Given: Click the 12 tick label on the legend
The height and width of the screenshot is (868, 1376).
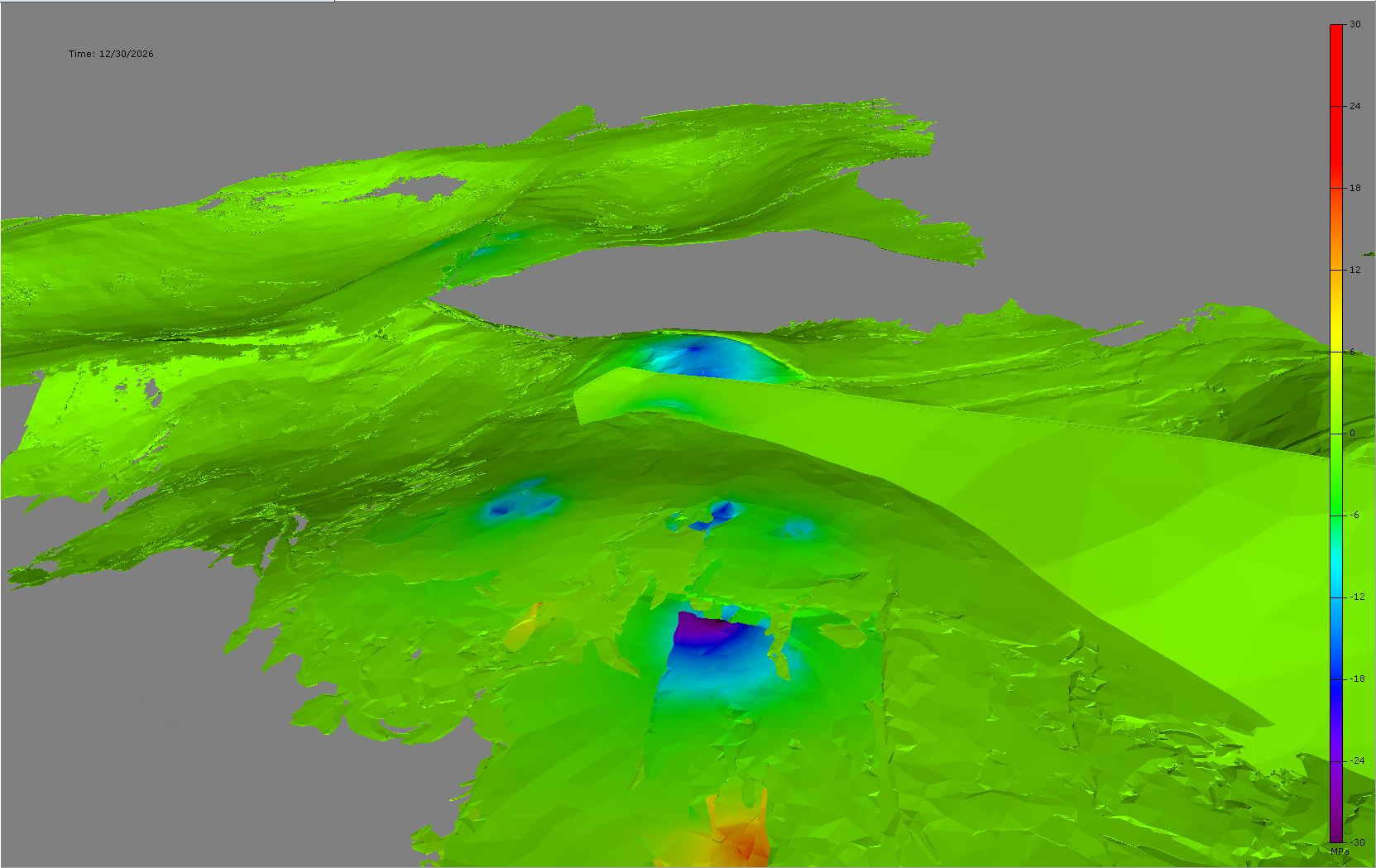Looking at the screenshot, I should 1355,270.
